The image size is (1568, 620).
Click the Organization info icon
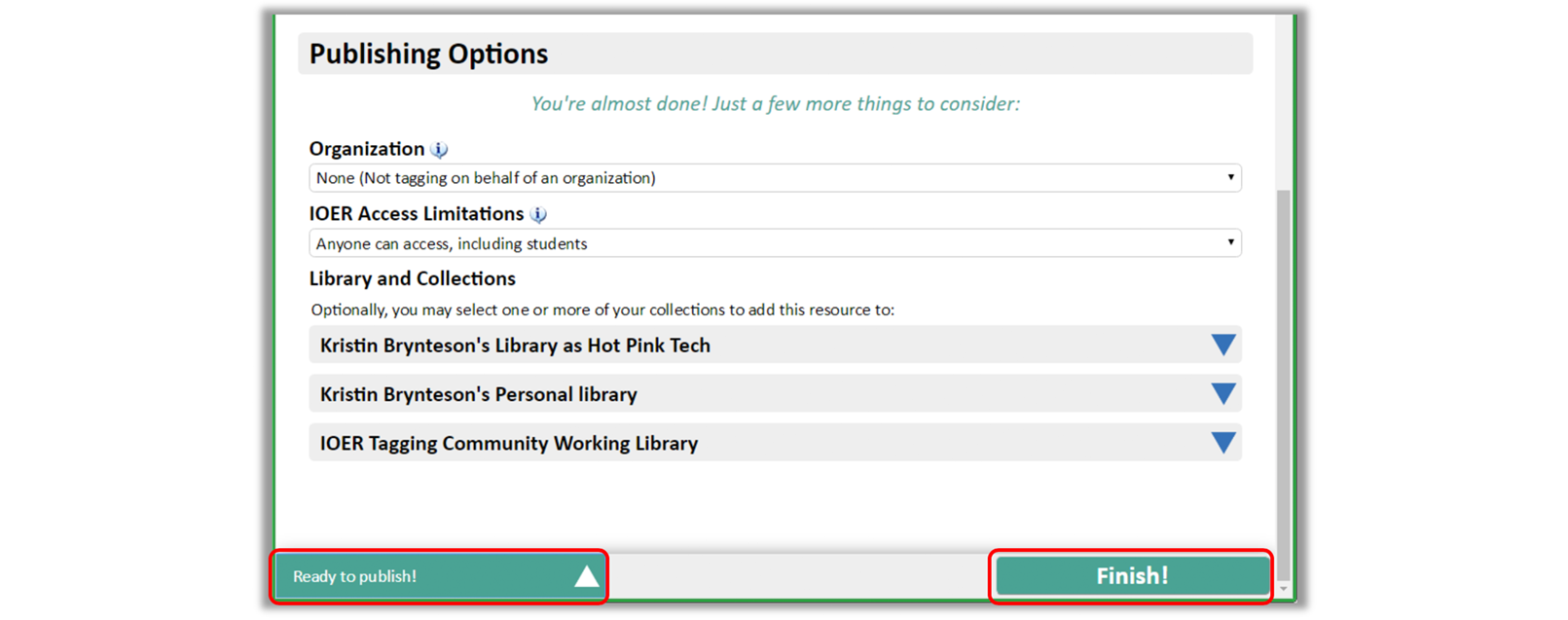click(440, 150)
